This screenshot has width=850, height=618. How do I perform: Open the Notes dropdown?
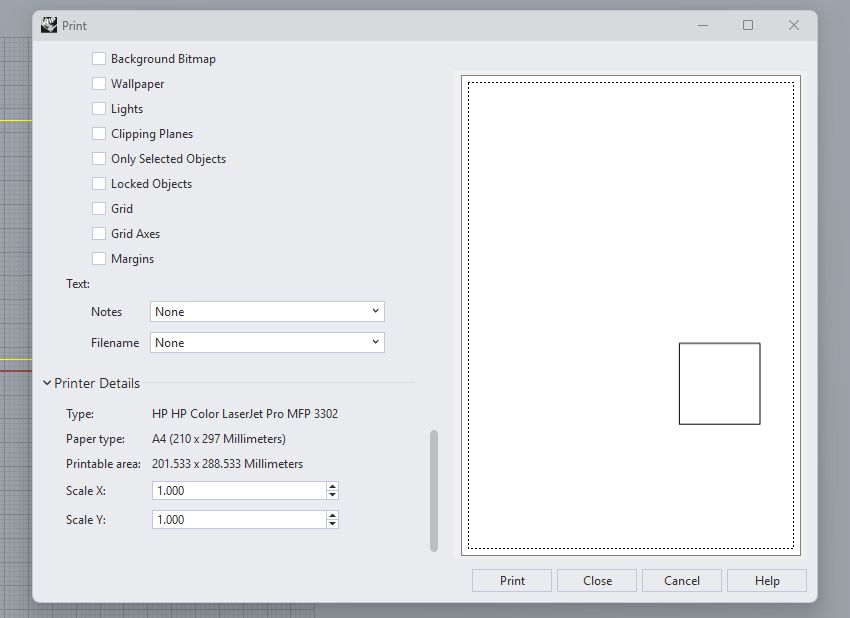click(267, 312)
